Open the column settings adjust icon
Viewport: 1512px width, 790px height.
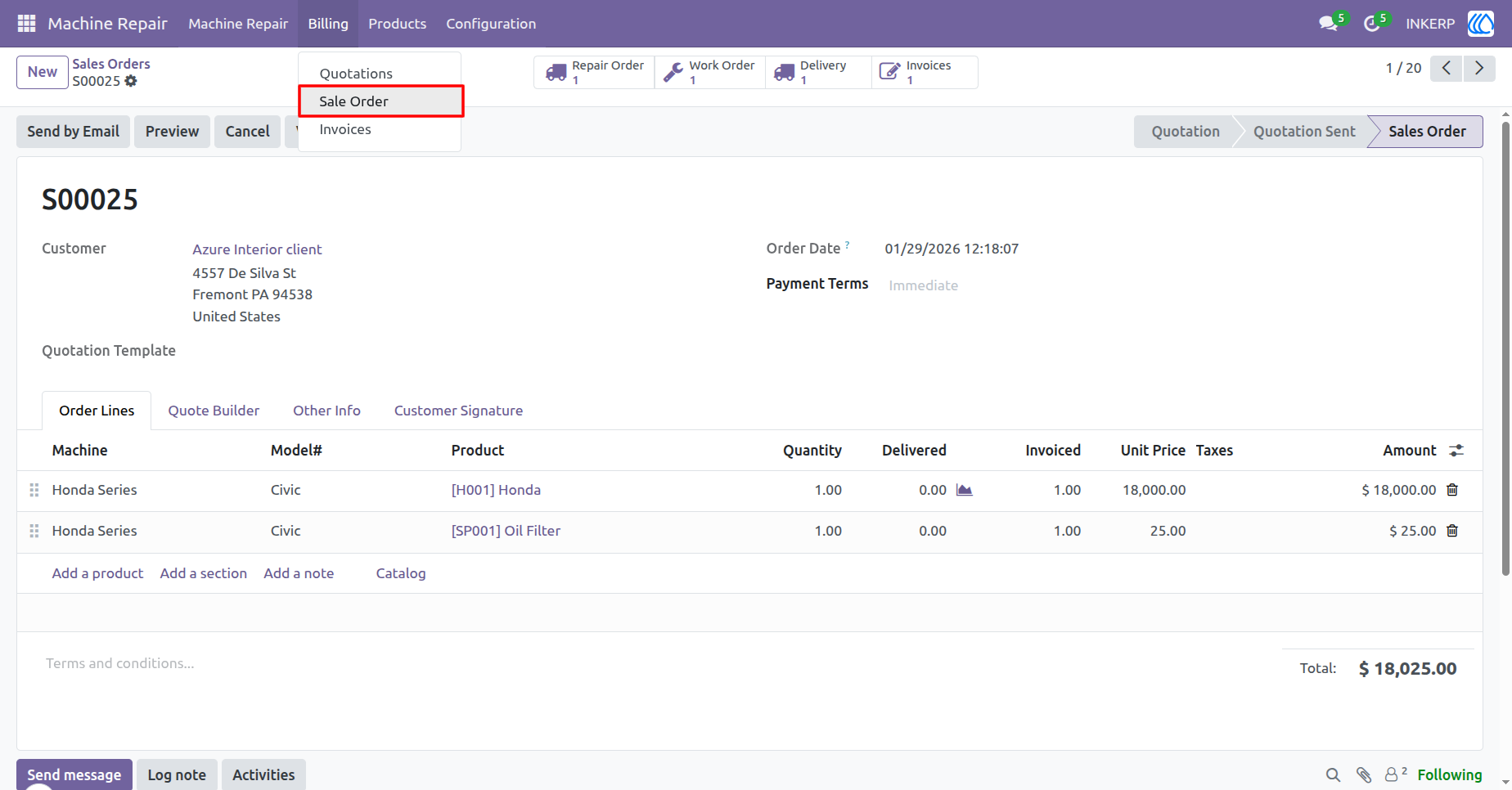(x=1456, y=451)
